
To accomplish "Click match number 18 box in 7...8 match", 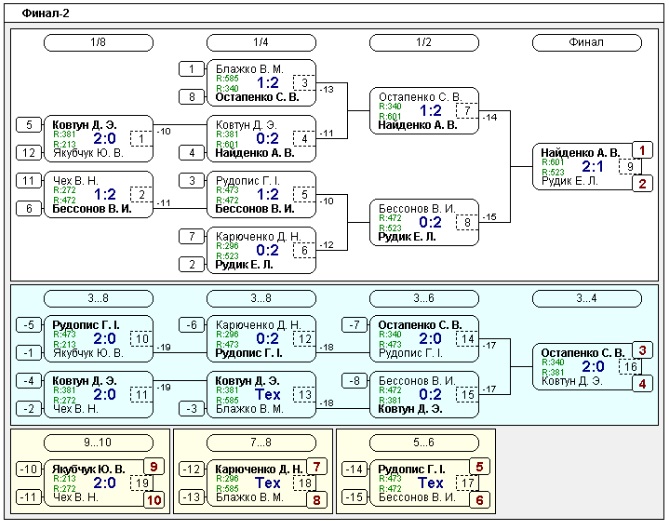I will coord(304,483).
